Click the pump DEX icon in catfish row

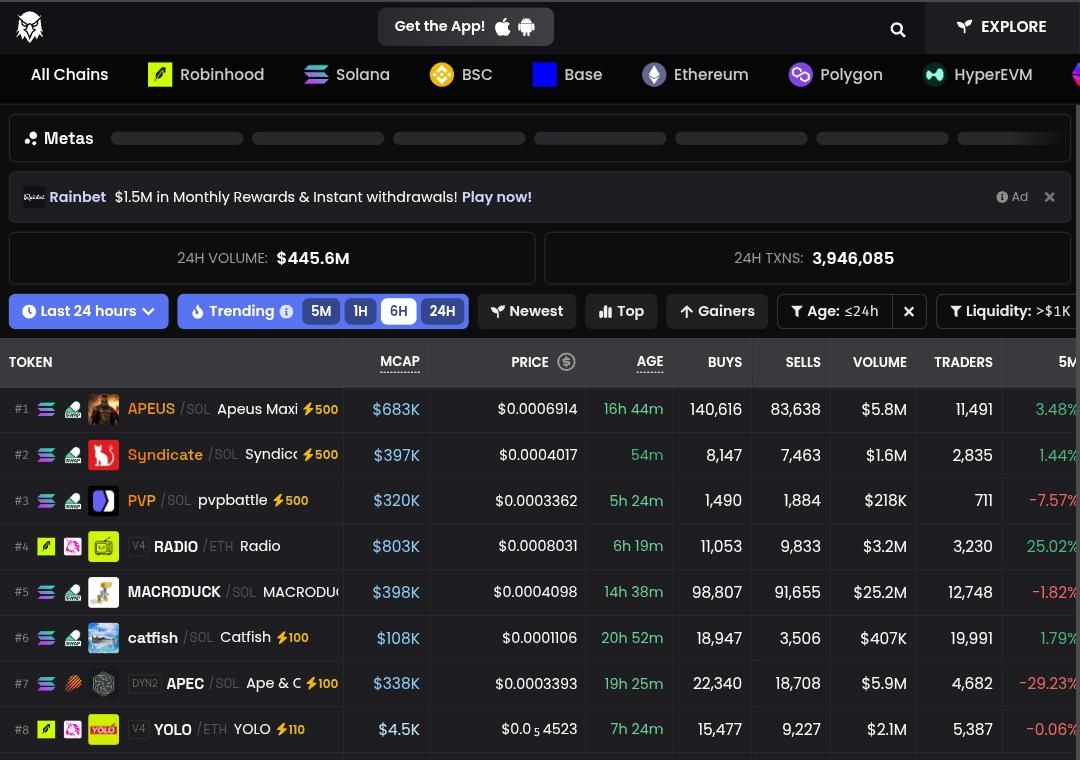(73, 638)
